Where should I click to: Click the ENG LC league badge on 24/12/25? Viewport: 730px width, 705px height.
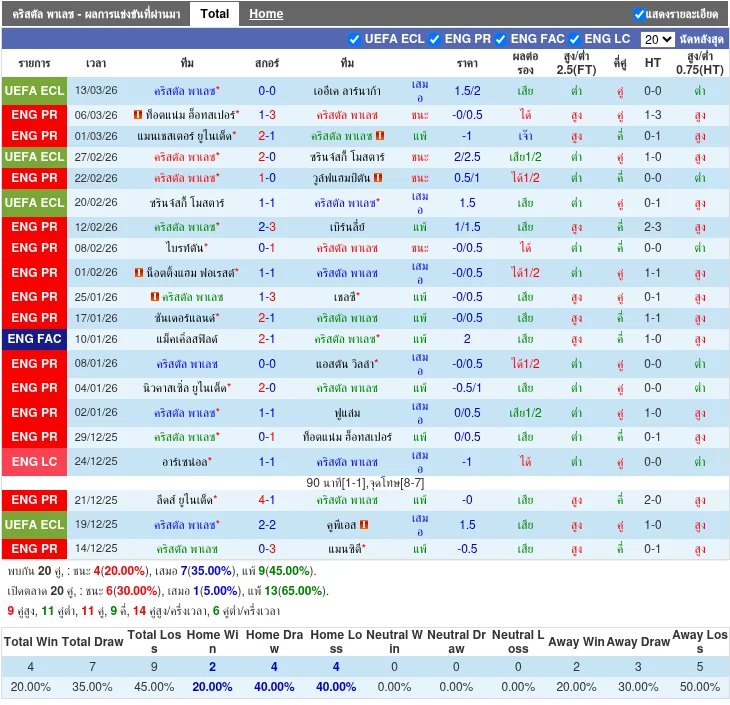(35, 462)
